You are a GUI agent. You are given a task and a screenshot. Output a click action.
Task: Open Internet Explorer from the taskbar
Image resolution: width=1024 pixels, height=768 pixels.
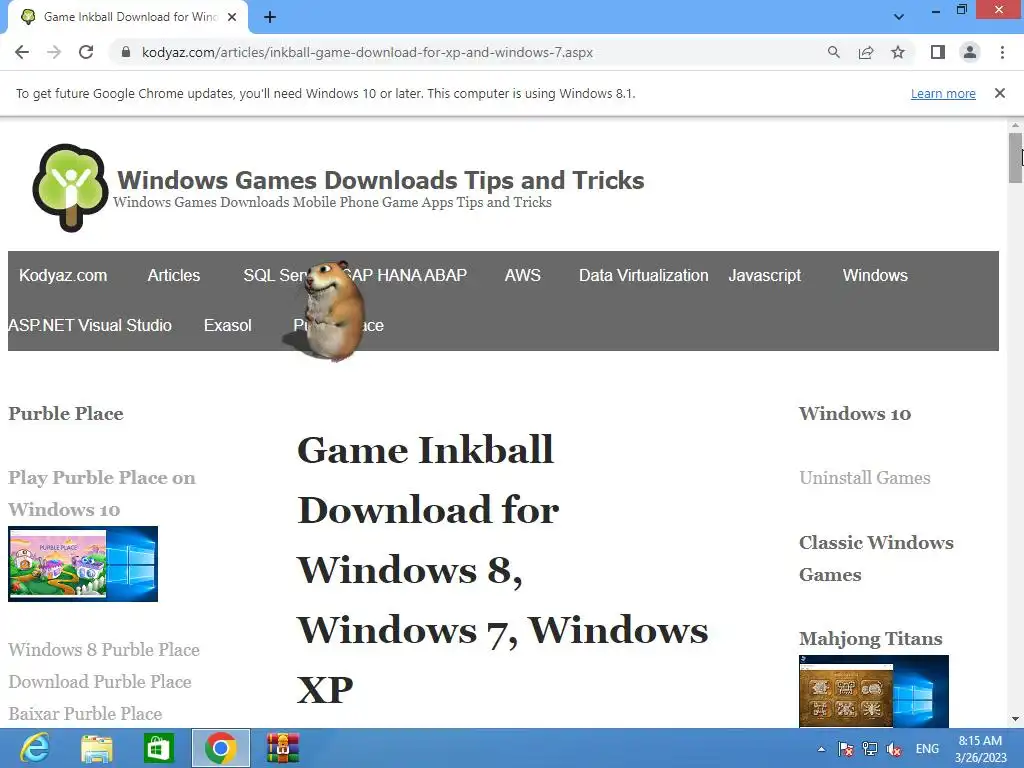click(35, 748)
